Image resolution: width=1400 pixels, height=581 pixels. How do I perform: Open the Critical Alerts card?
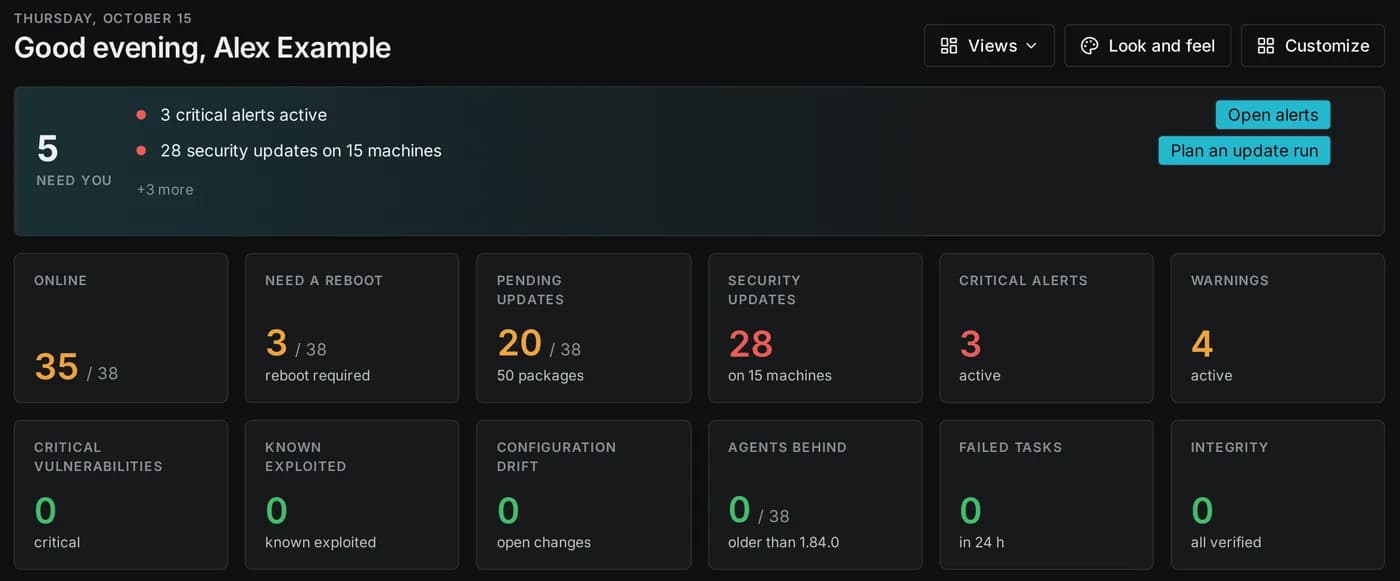(x=1047, y=328)
